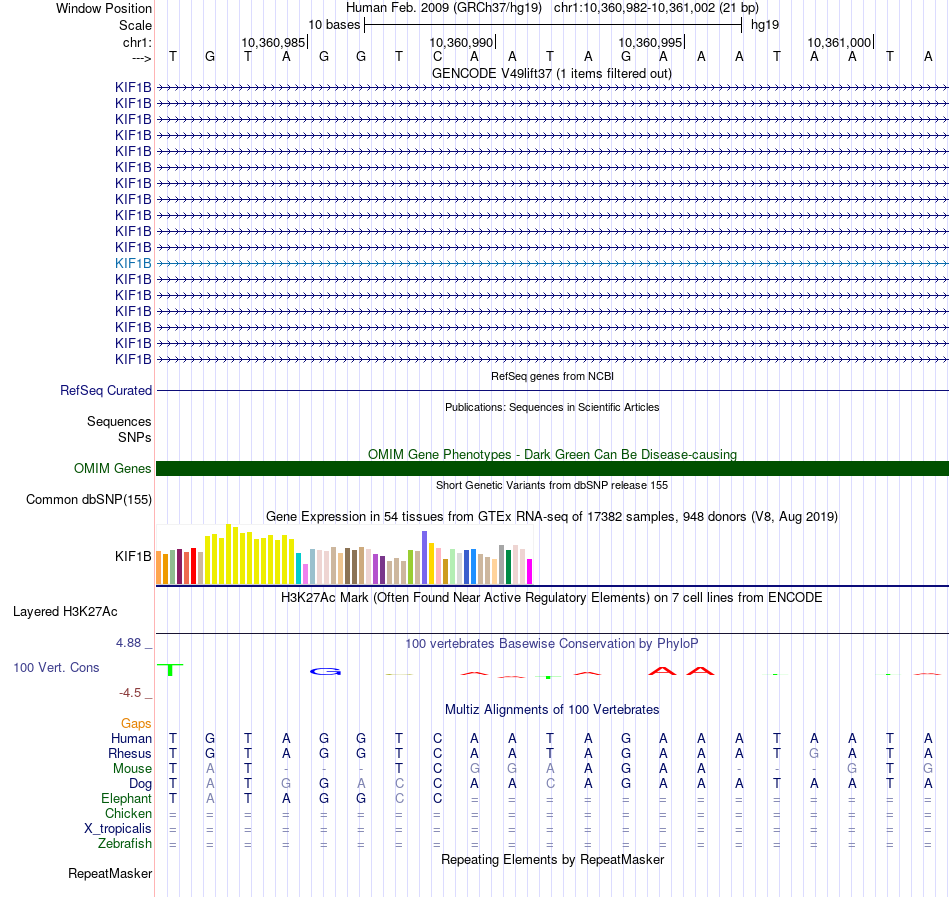Click the magenta last bar in GTEx chart
The image size is (950, 897).
click(530, 571)
